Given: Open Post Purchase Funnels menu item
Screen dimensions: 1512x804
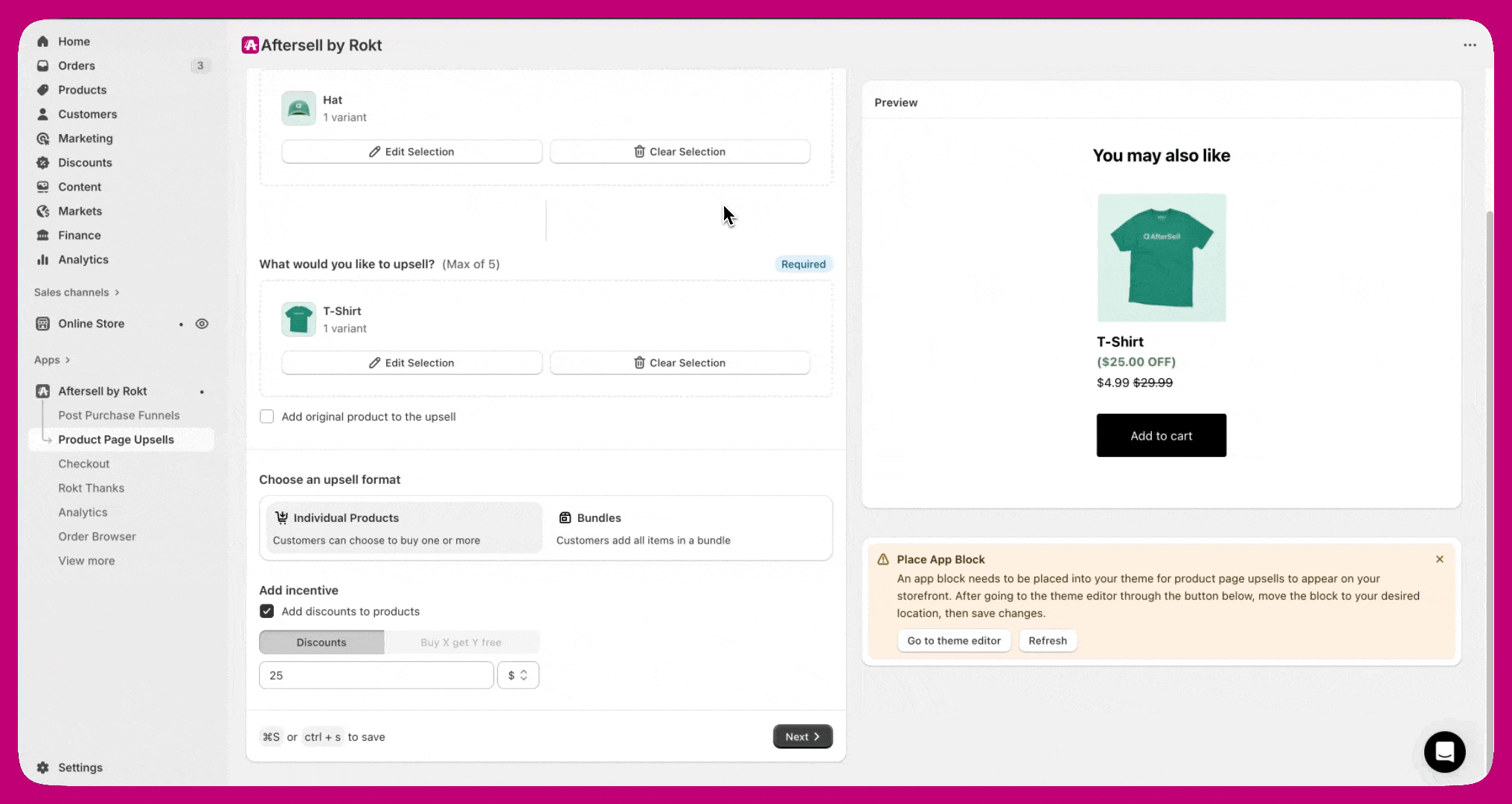Looking at the screenshot, I should coord(119,415).
